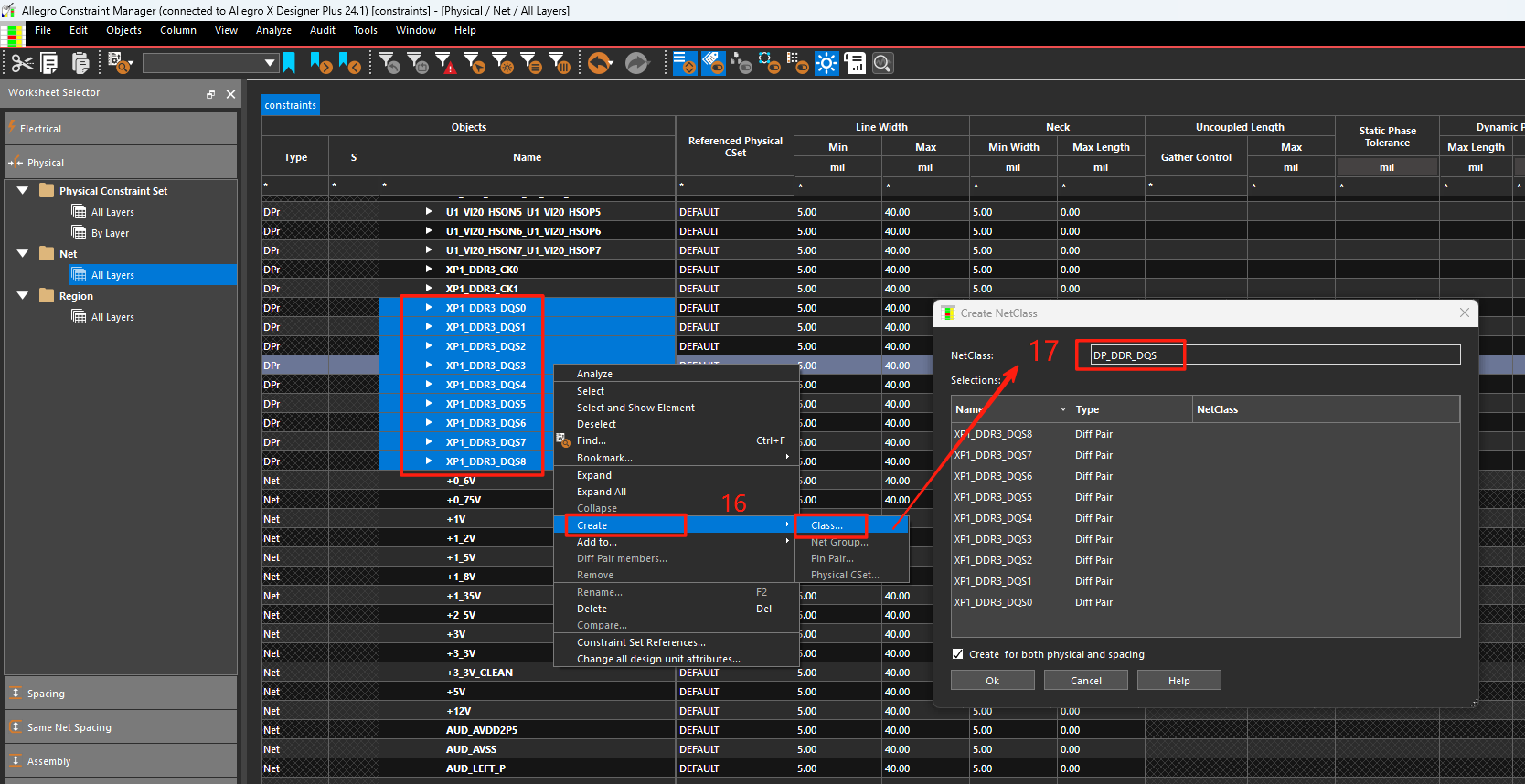Screen dimensions: 1525x784
Task: Click the Cut scissors icon
Action: pyautogui.click(x=23, y=63)
